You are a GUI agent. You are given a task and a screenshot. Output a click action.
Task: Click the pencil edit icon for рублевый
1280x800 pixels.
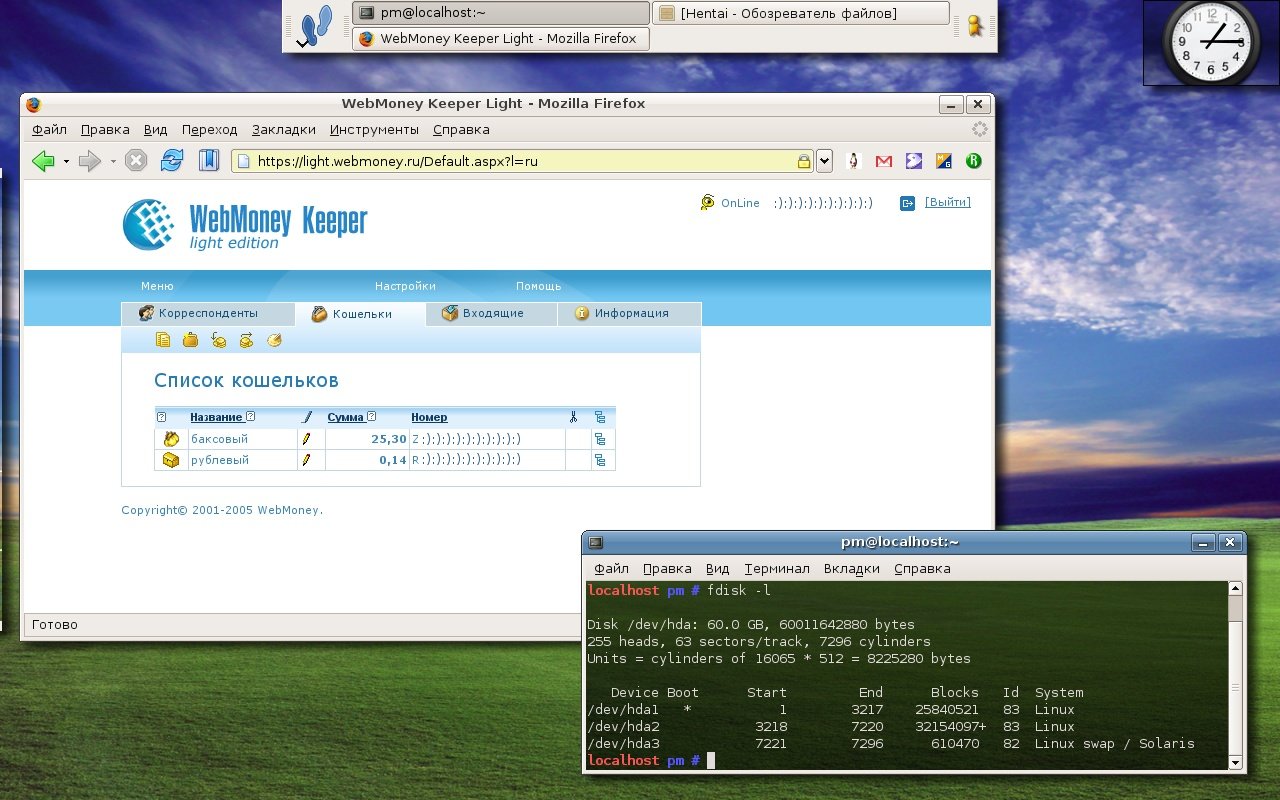click(306, 460)
